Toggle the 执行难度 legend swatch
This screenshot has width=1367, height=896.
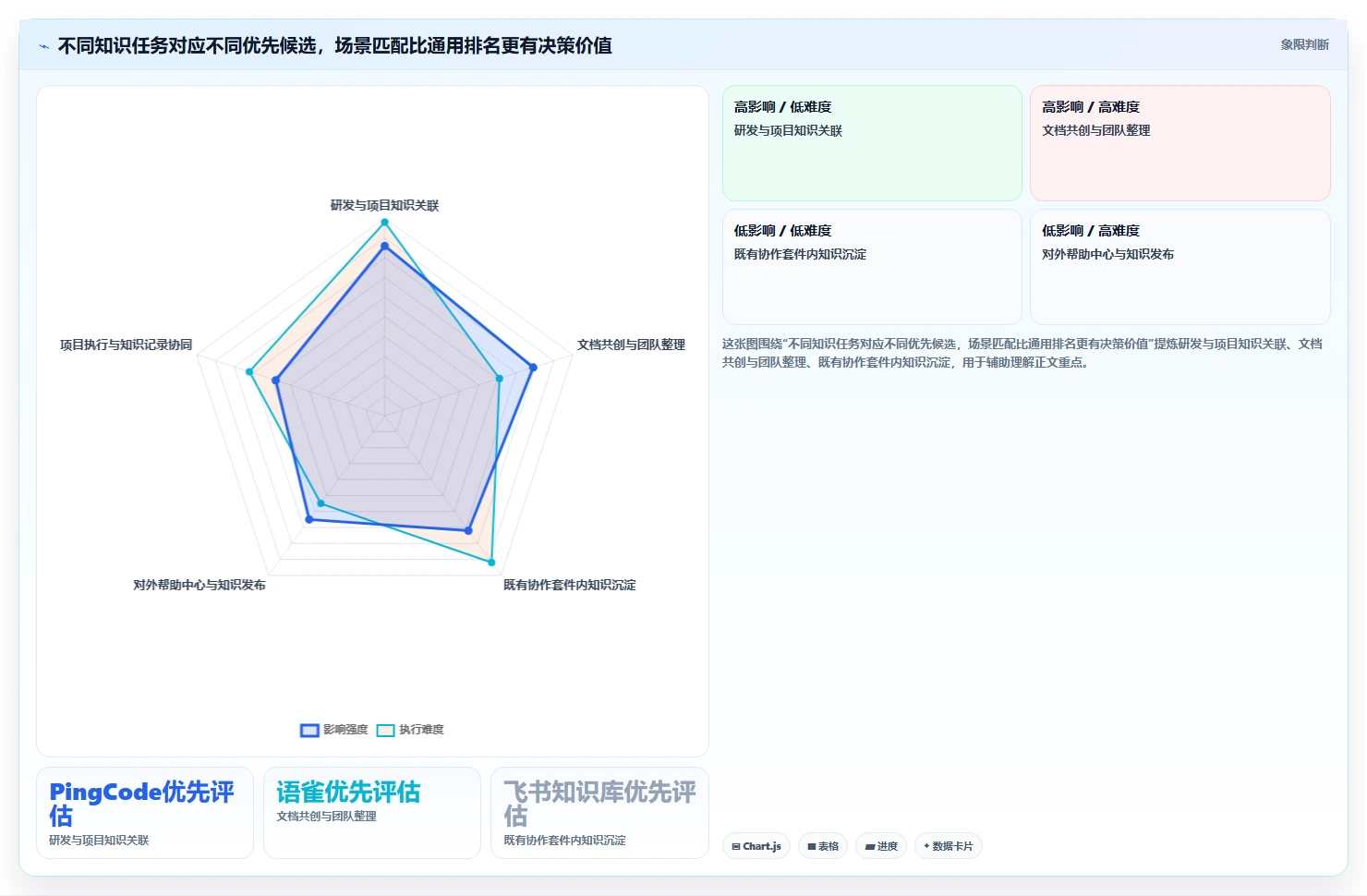[x=385, y=730]
